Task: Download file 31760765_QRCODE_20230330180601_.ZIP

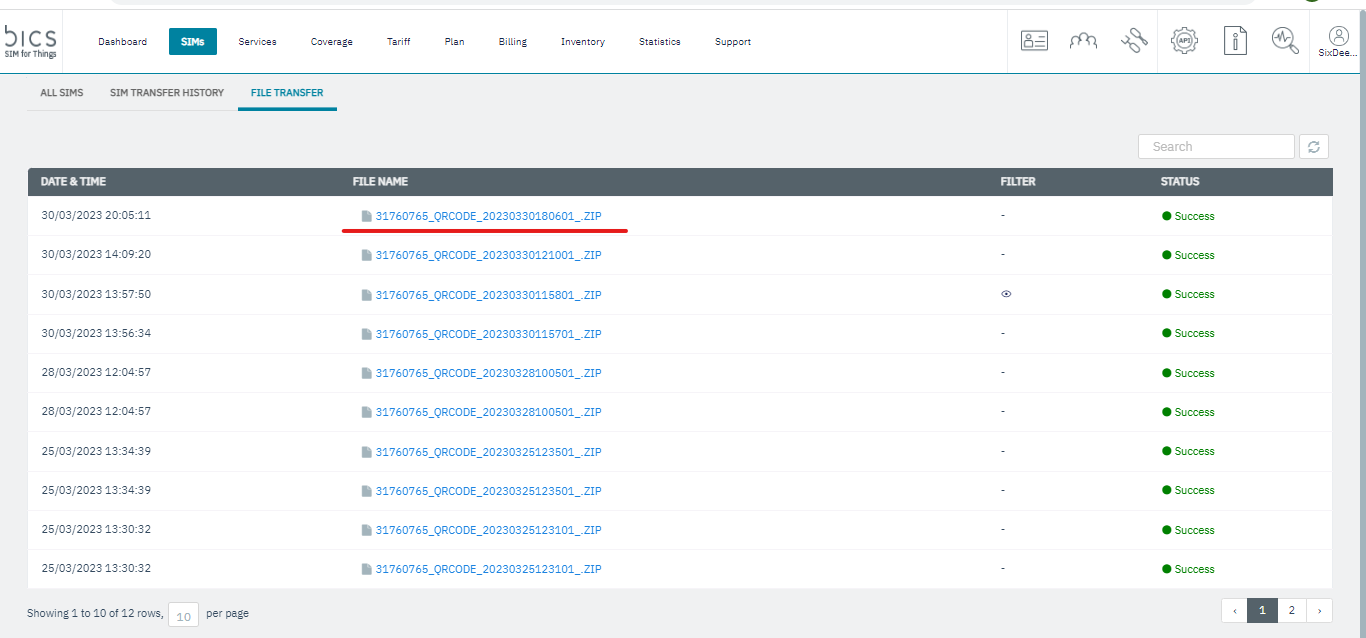Action: 488,216
